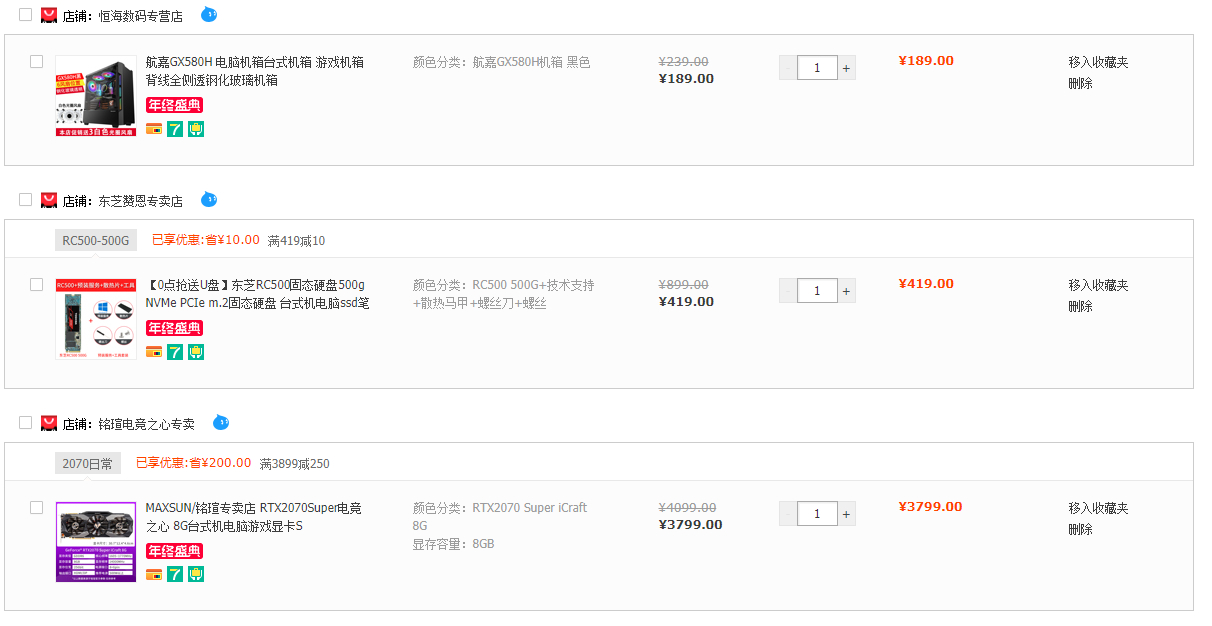Click the RC500-500G promotion tag
The width and height of the screenshot is (1212, 626).
(95, 240)
